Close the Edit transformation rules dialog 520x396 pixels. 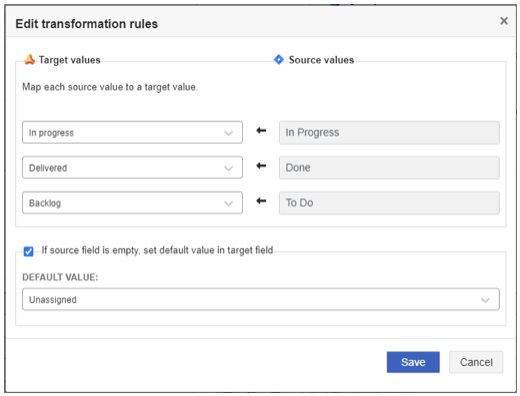[504, 21]
